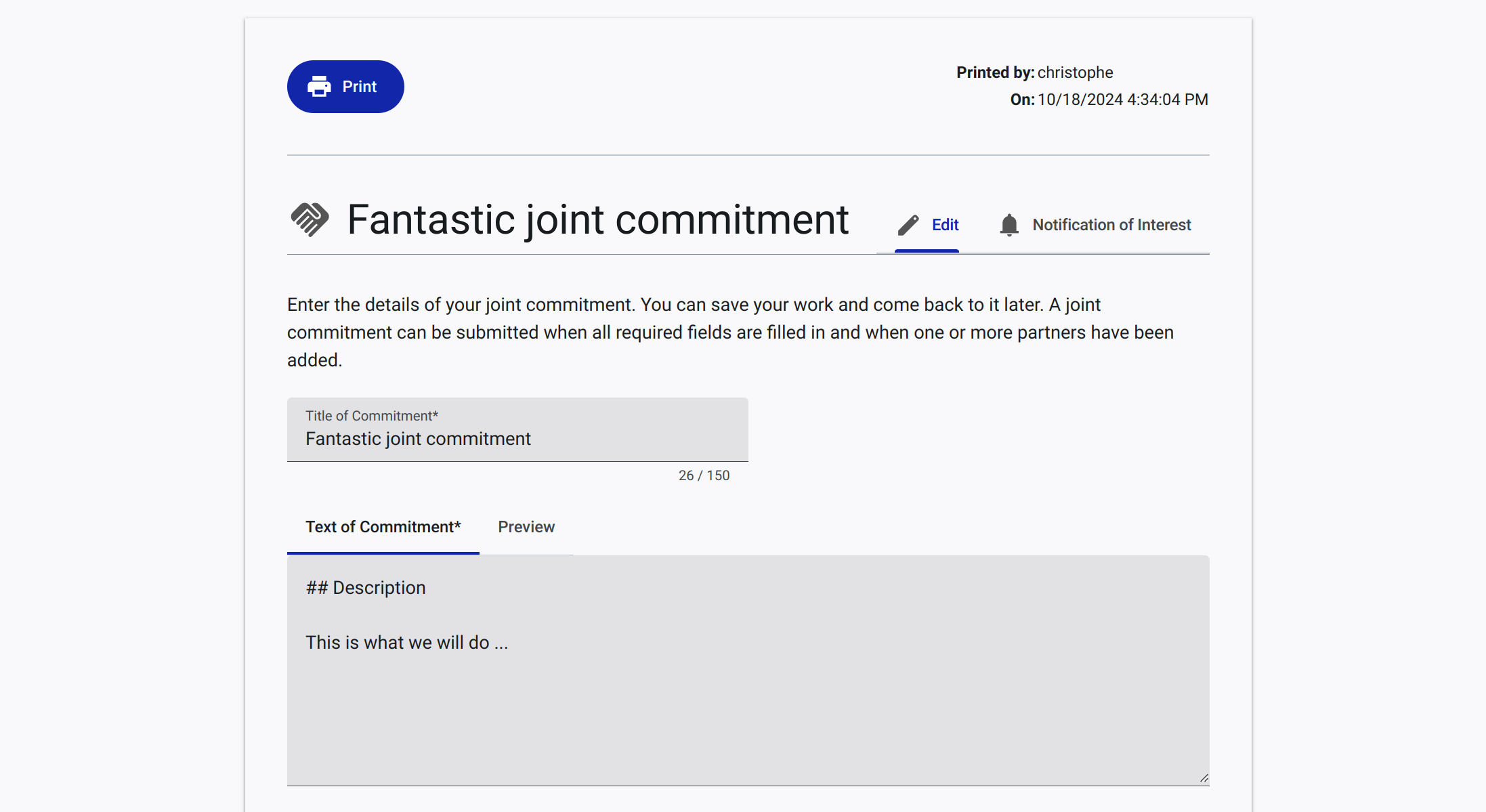Click the joint commitment instructions paragraph
This screenshot has width=1486, height=812.
point(730,333)
